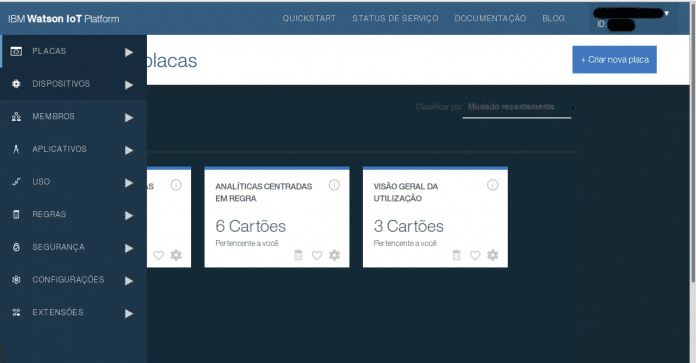
Task: Select Configurações in the sidebar
Action: (x=73, y=280)
